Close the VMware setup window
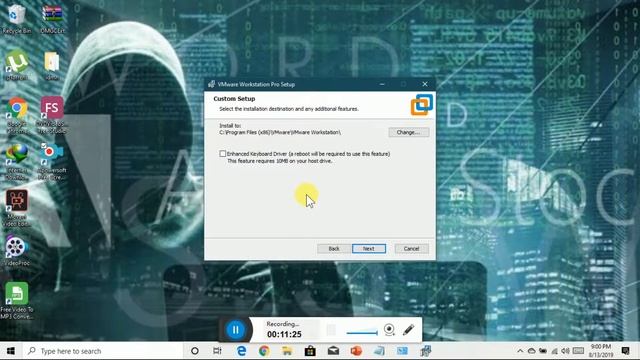640x360 pixels. tap(425, 84)
